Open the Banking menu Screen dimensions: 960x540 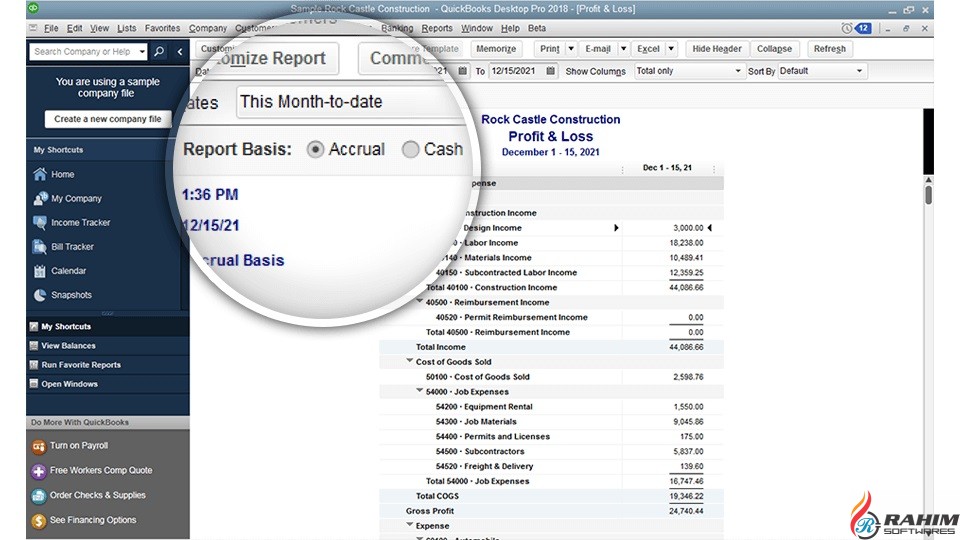[x=397, y=29]
